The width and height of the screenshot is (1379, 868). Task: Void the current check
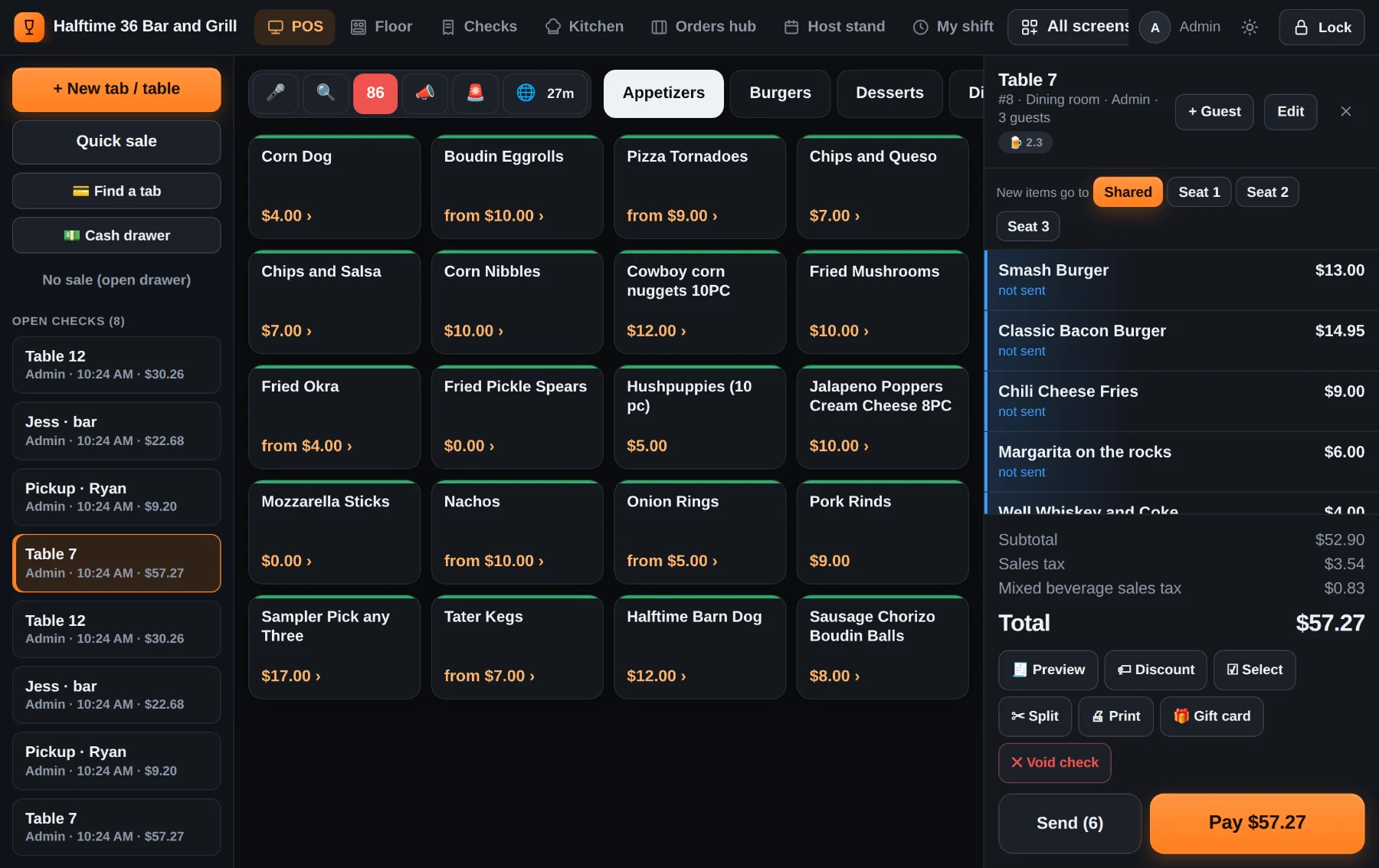pos(1054,763)
